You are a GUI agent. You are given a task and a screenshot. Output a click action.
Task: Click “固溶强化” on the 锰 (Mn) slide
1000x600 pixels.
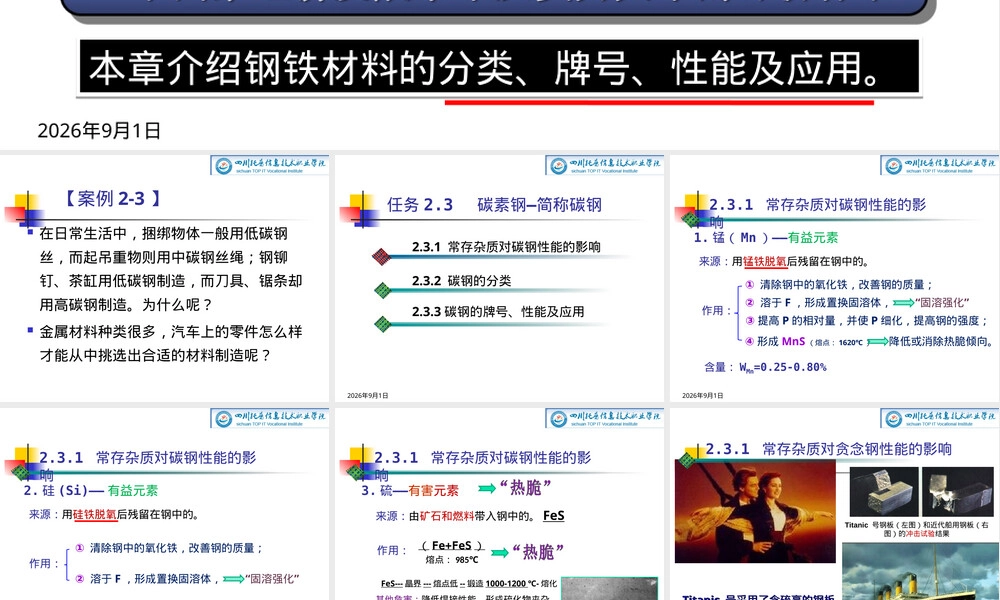tap(941, 302)
